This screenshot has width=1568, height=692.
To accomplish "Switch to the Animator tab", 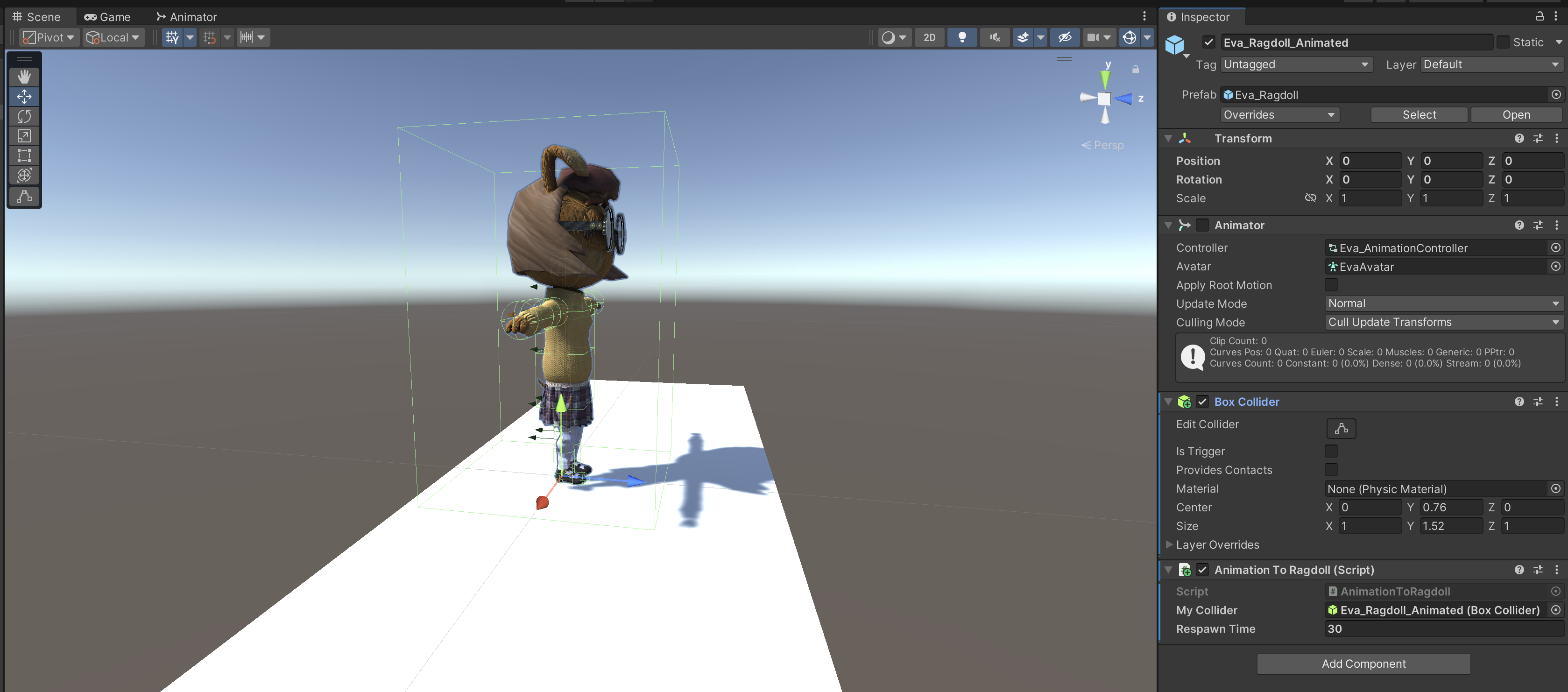I will click(x=186, y=17).
